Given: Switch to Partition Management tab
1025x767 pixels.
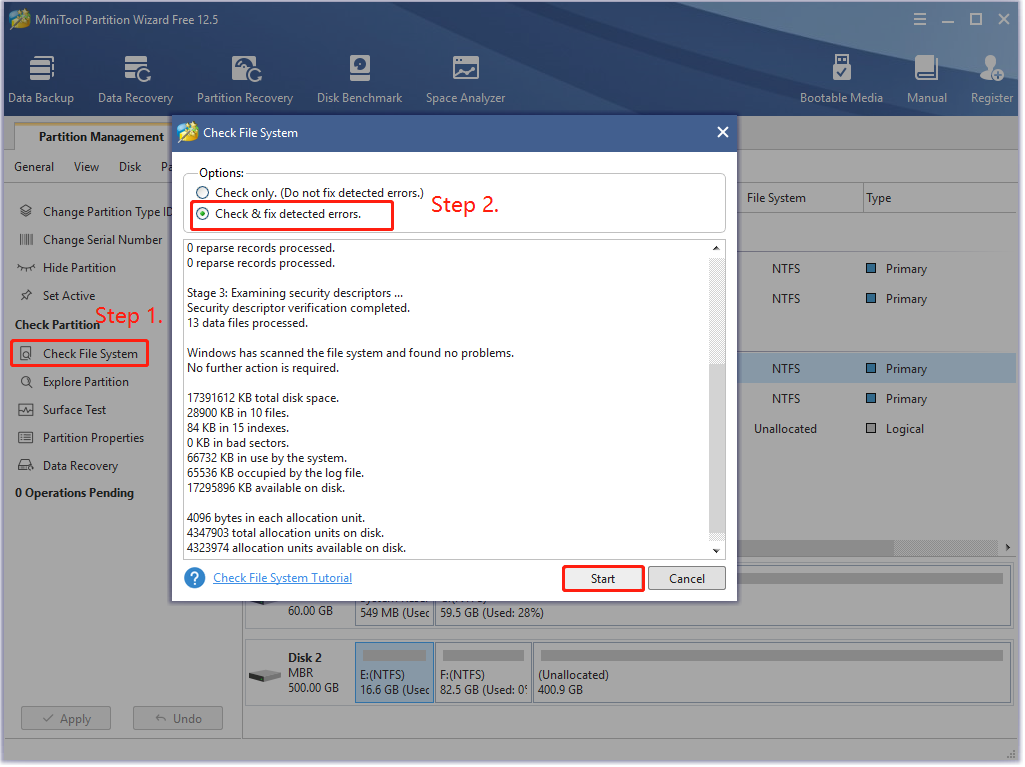Looking at the screenshot, I should tap(101, 137).
